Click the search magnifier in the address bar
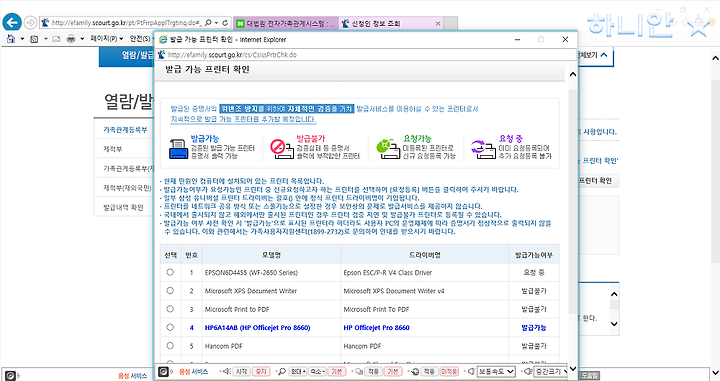 (x=208, y=22)
